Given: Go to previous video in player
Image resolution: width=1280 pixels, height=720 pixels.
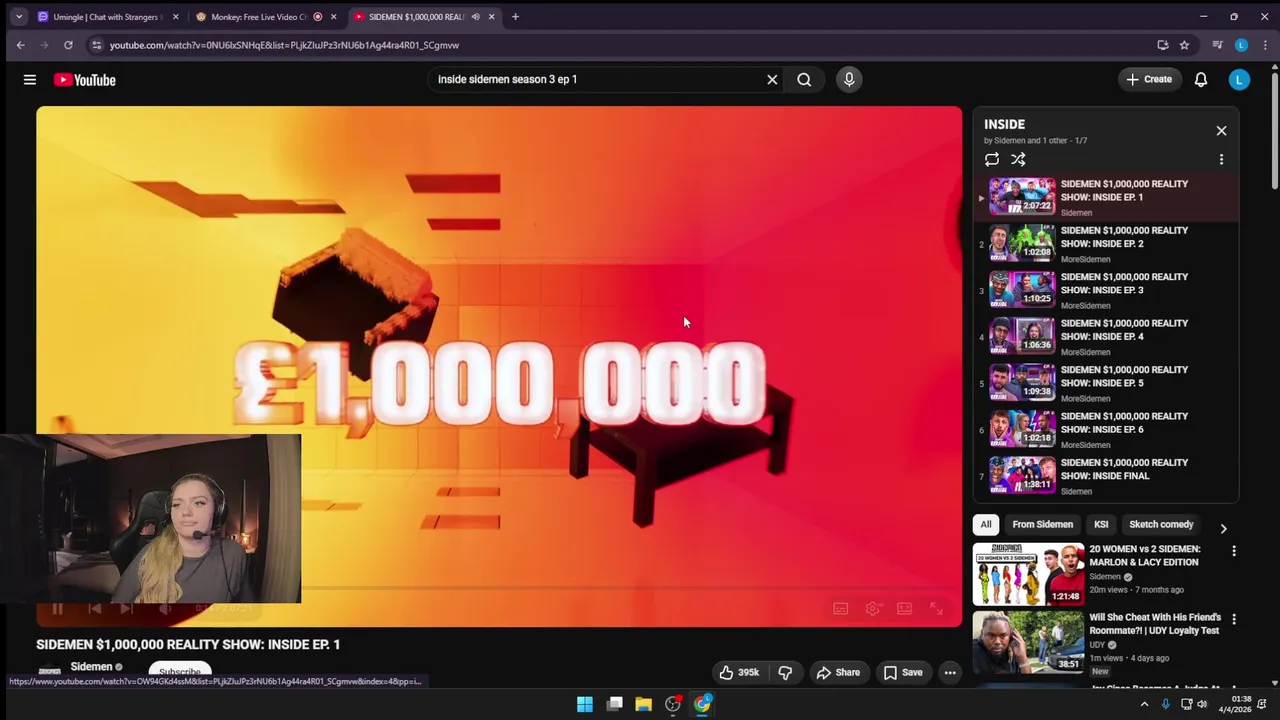Looking at the screenshot, I should click(94, 608).
